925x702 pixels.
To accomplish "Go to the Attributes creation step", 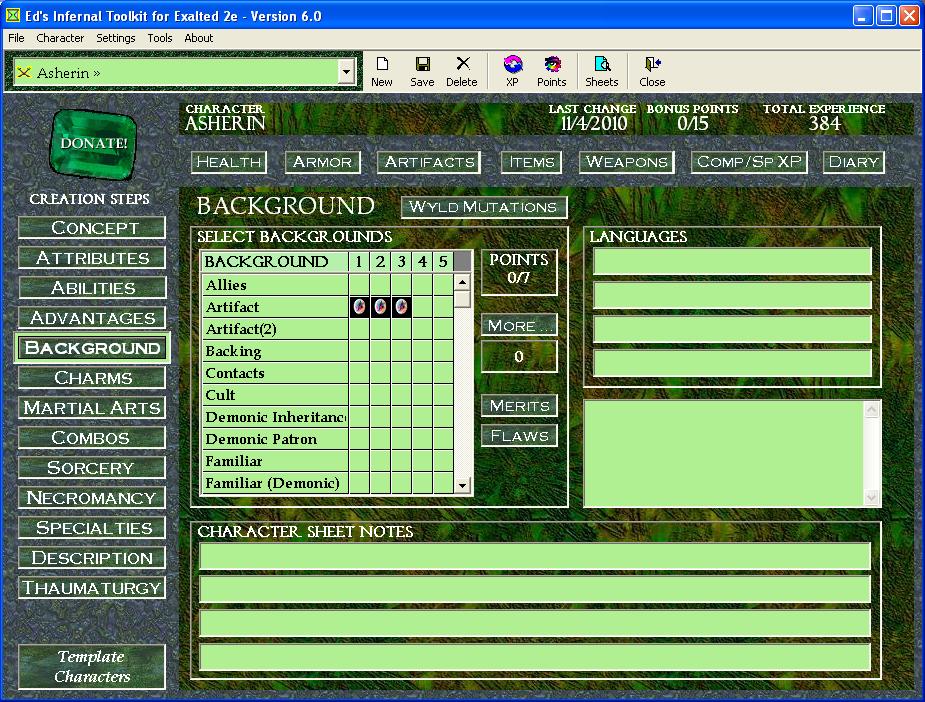I will 92,258.
